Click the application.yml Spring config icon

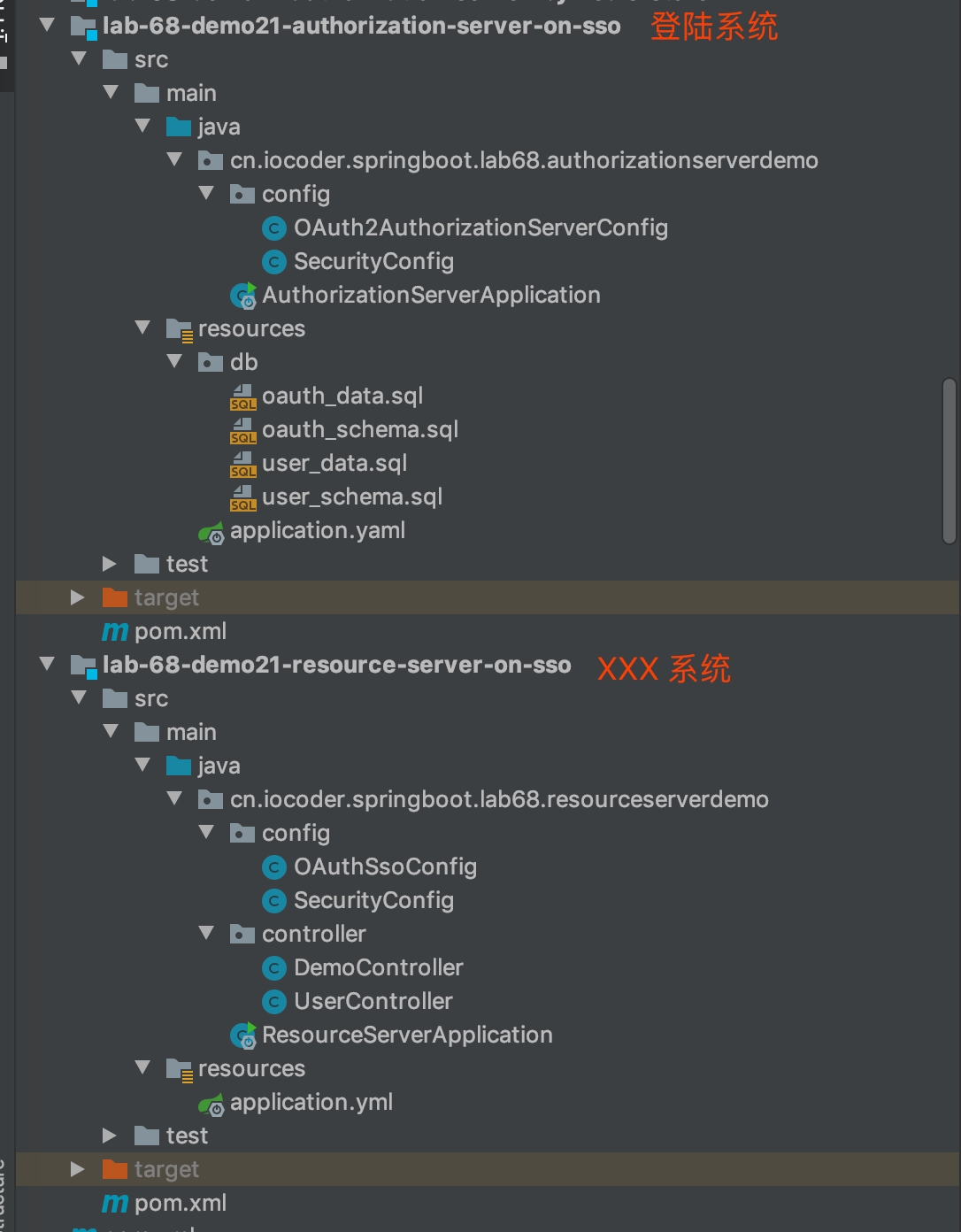coord(211,1104)
